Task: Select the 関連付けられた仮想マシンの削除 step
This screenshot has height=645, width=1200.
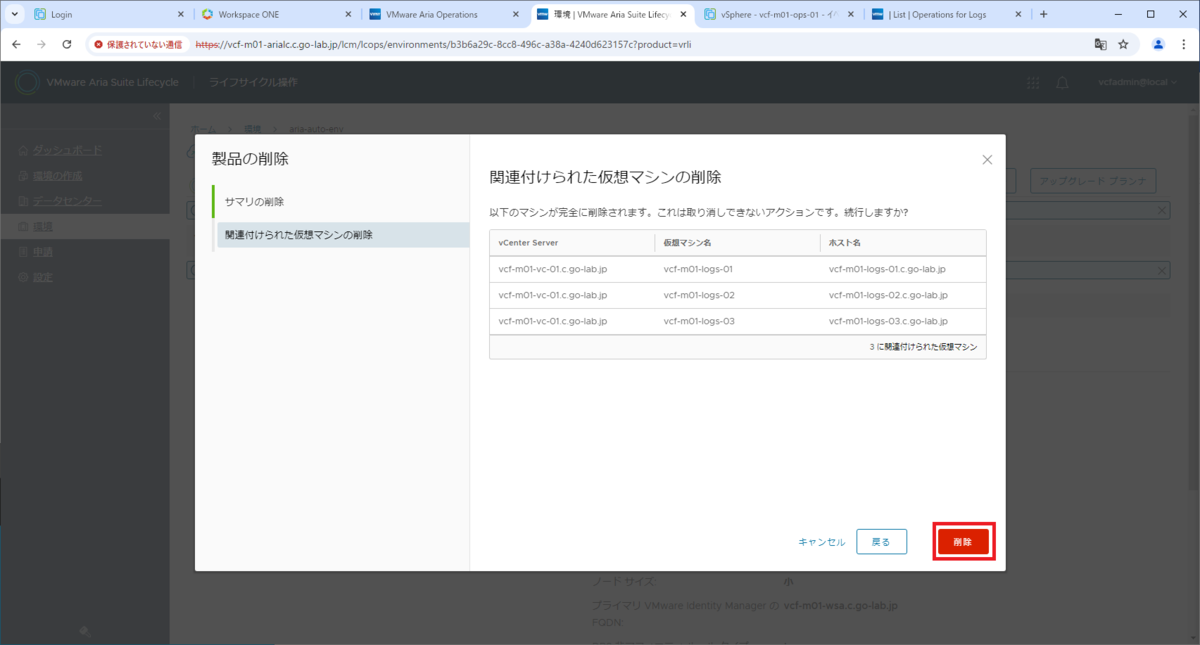Action: (x=341, y=235)
